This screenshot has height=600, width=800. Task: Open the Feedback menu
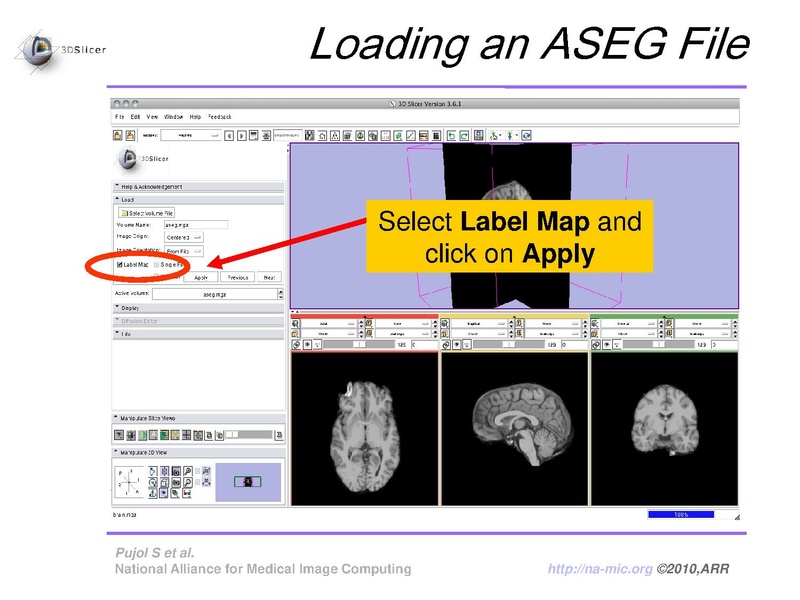point(220,117)
